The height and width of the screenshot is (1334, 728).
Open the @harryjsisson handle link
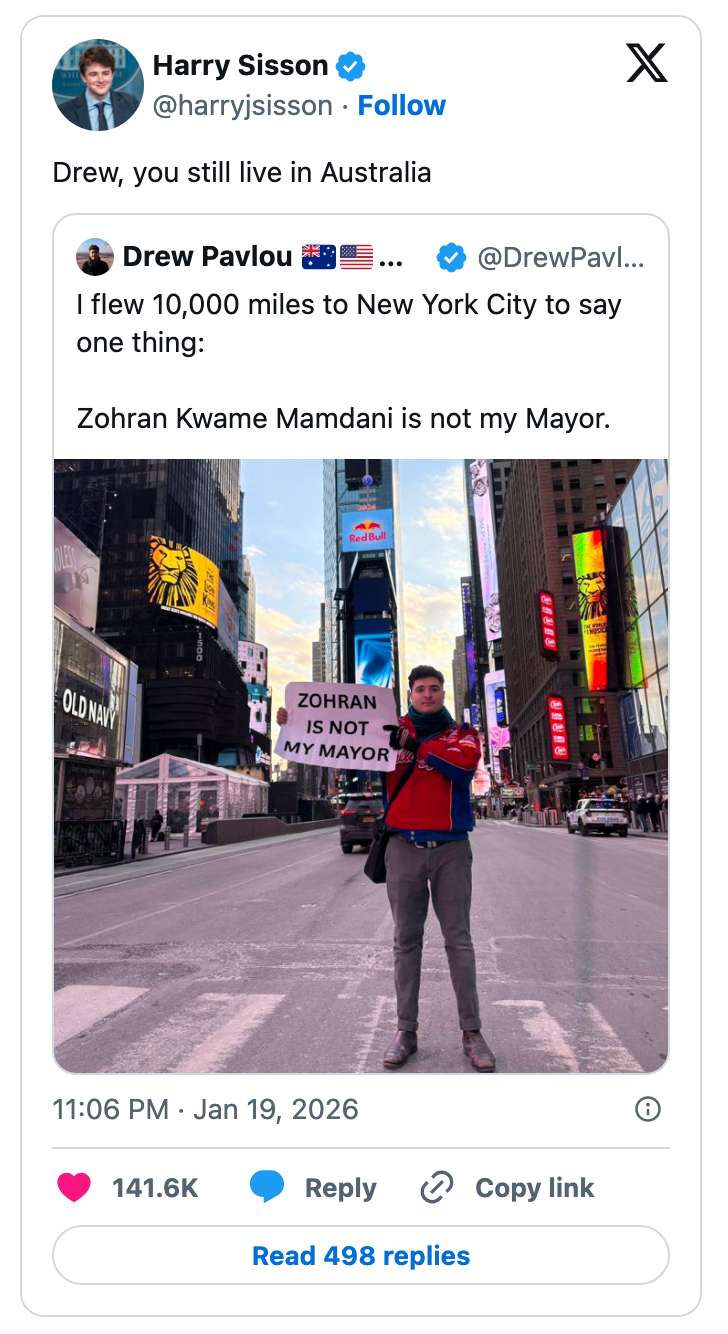pos(242,106)
